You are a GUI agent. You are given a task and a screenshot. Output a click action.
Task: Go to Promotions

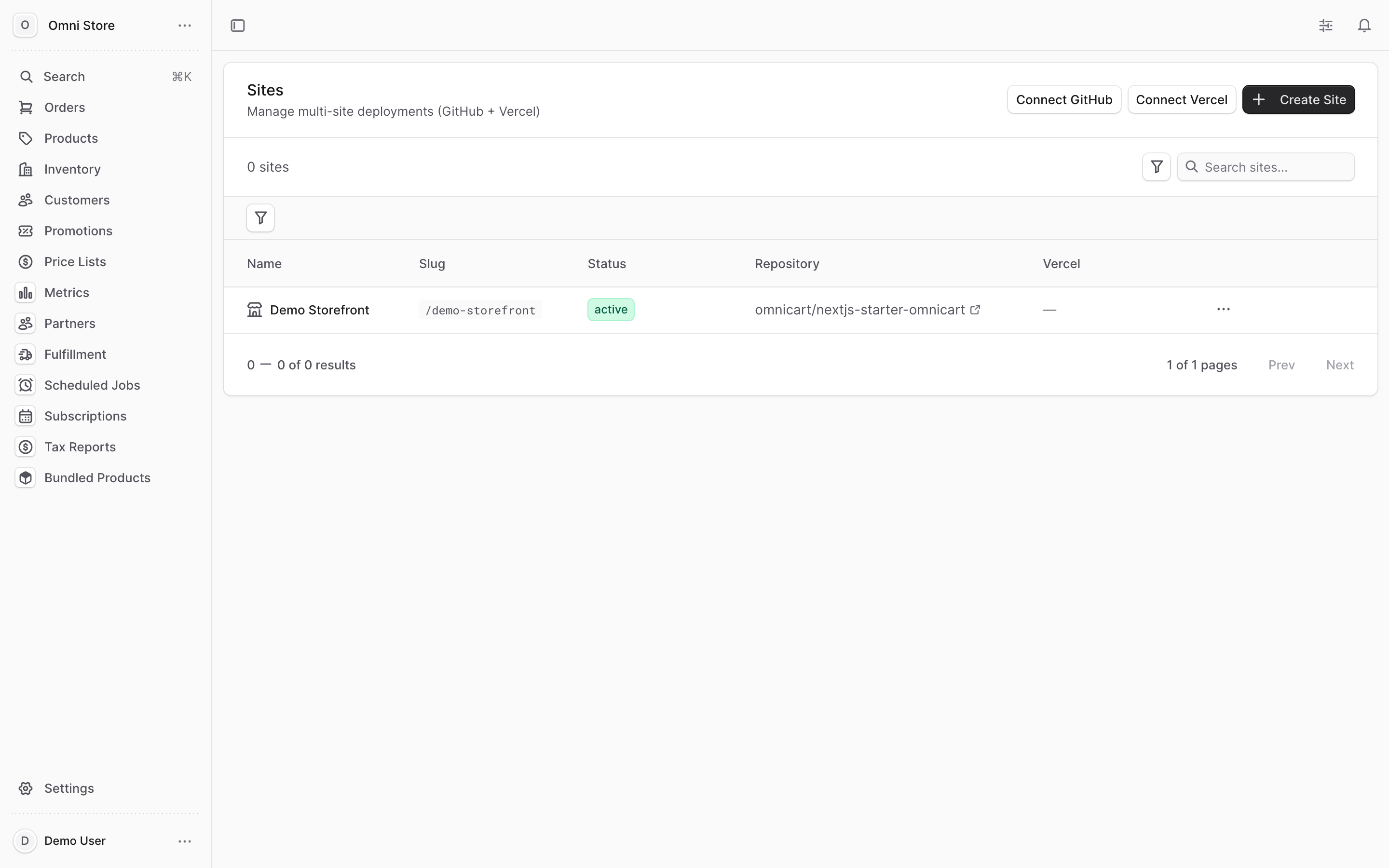click(x=106, y=231)
